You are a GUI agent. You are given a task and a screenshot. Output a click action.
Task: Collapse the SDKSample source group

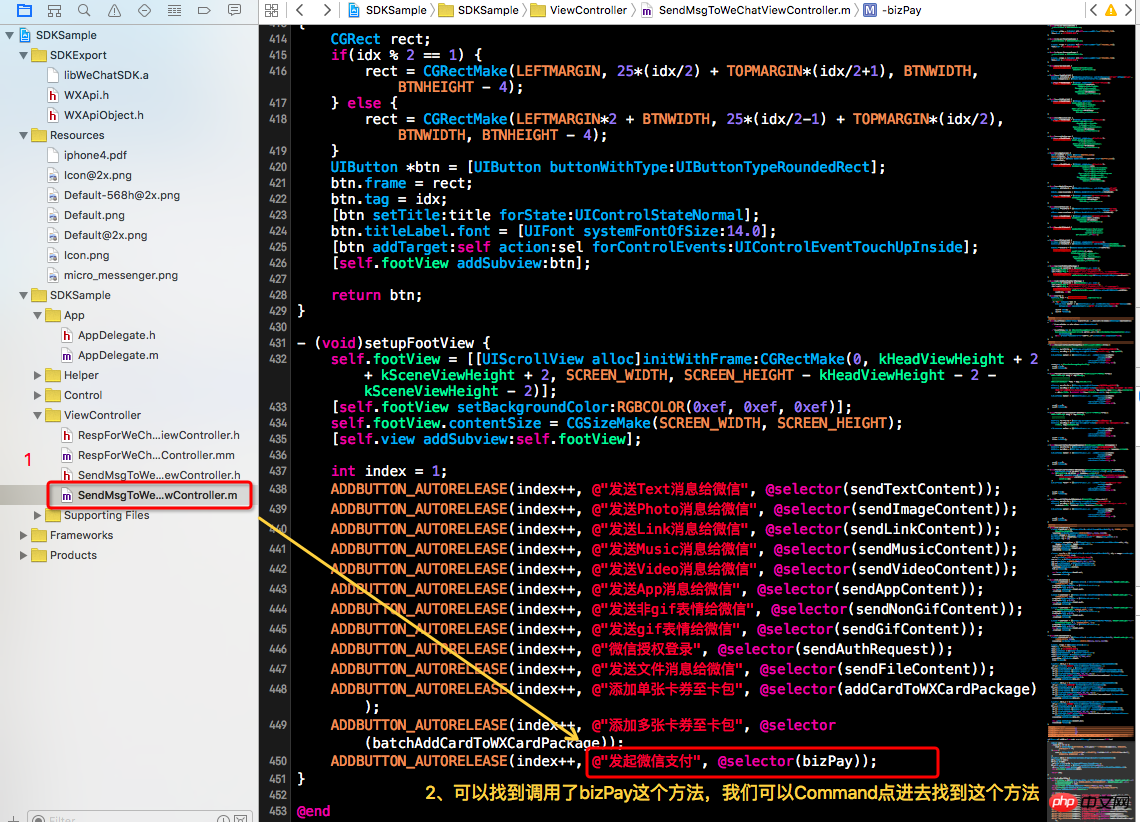23,295
